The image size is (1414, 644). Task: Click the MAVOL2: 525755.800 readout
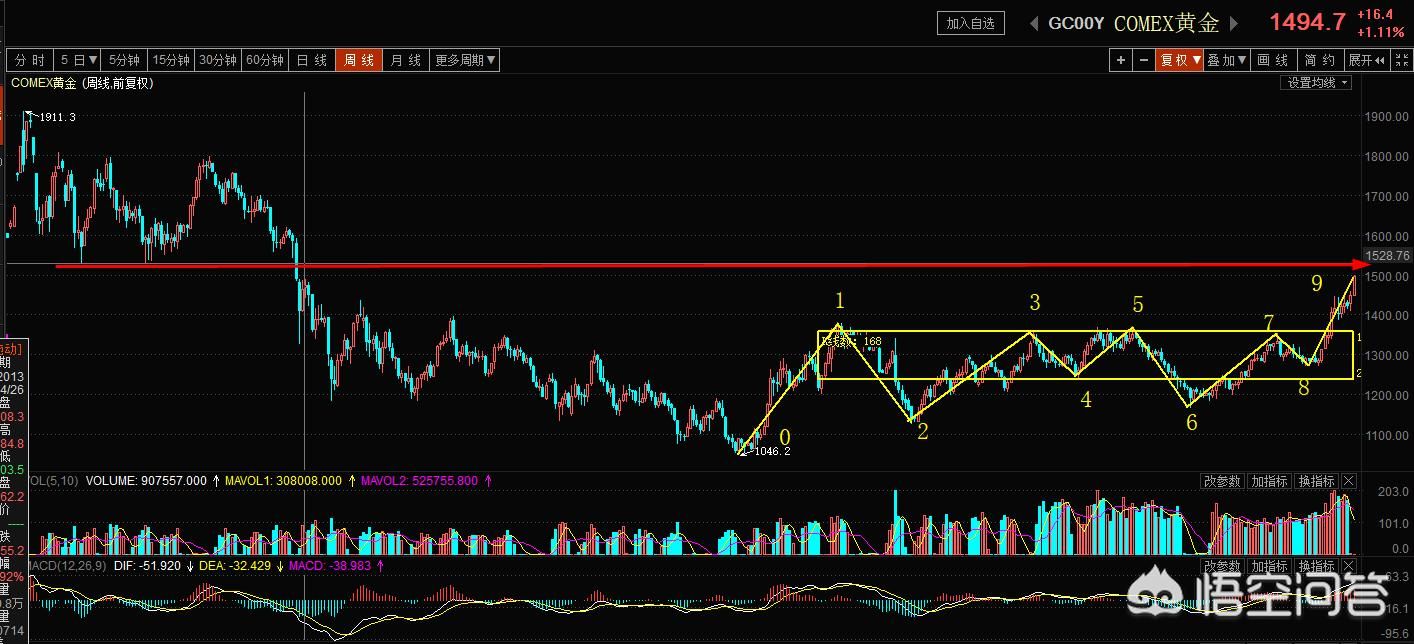point(418,481)
